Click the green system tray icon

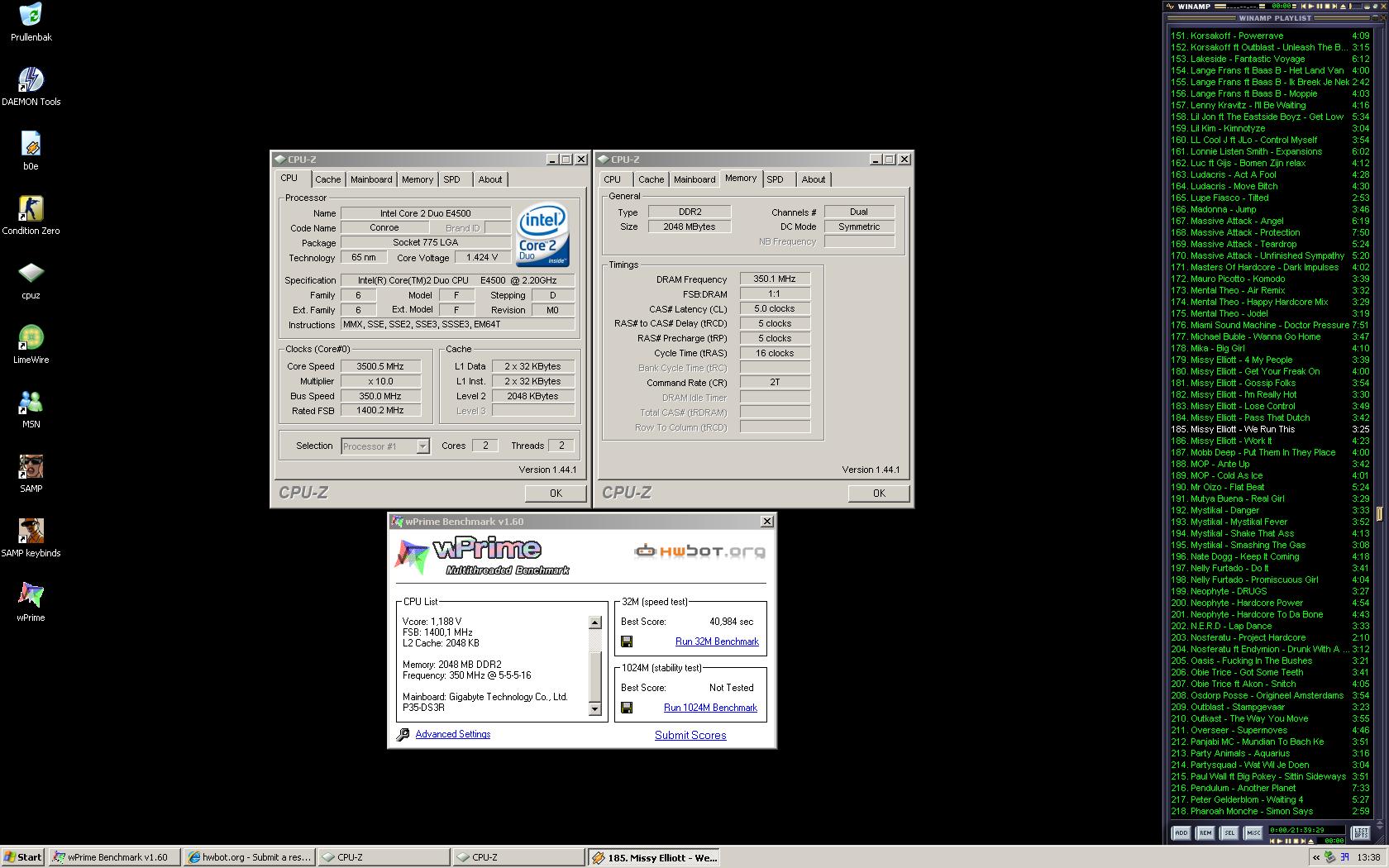1329,857
